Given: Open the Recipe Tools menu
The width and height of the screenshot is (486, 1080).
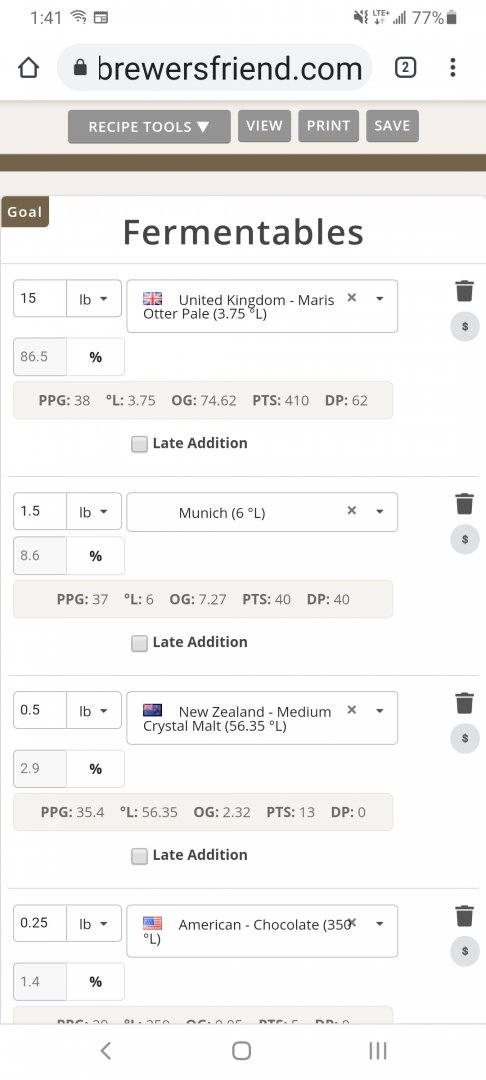Looking at the screenshot, I should 149,127.
